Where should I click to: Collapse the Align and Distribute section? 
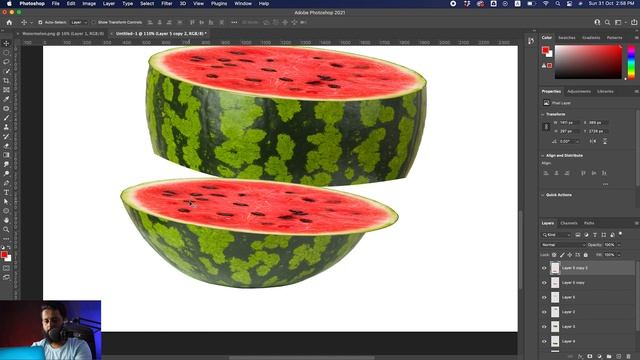542,156
